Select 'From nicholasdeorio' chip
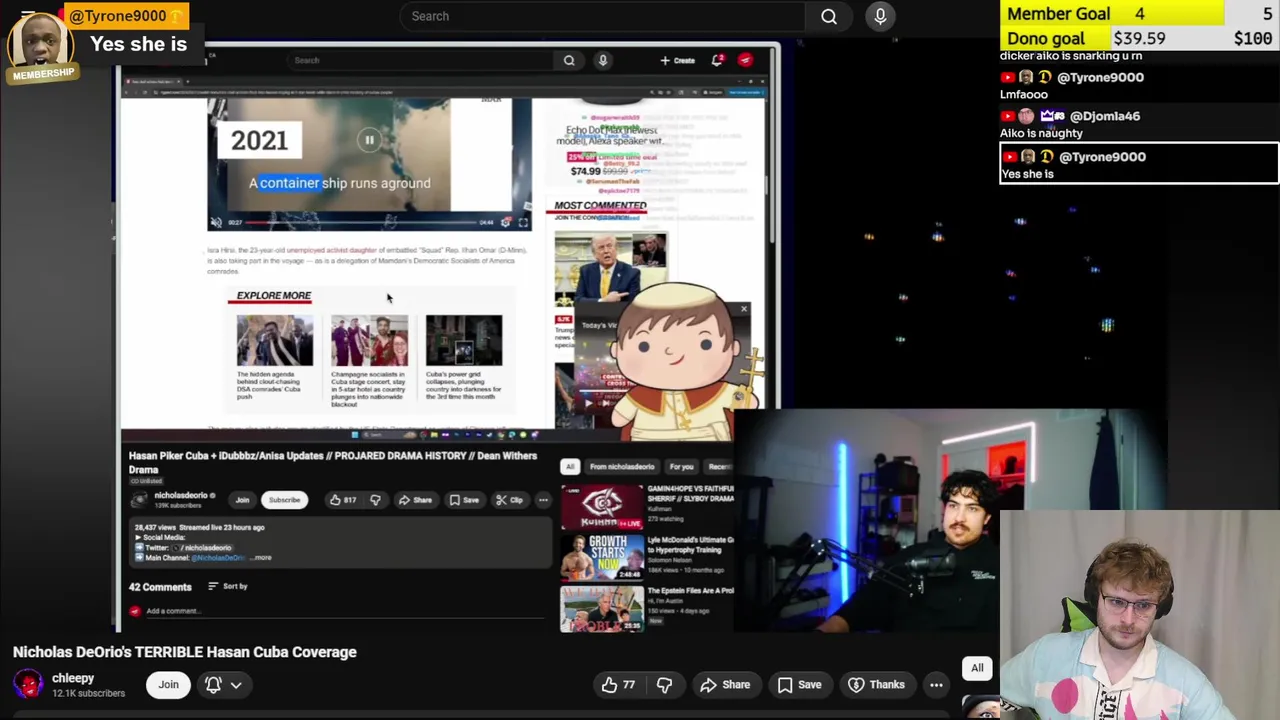Screen dimensions: 1280x720 pyautogui.click(x=622, y=467)
